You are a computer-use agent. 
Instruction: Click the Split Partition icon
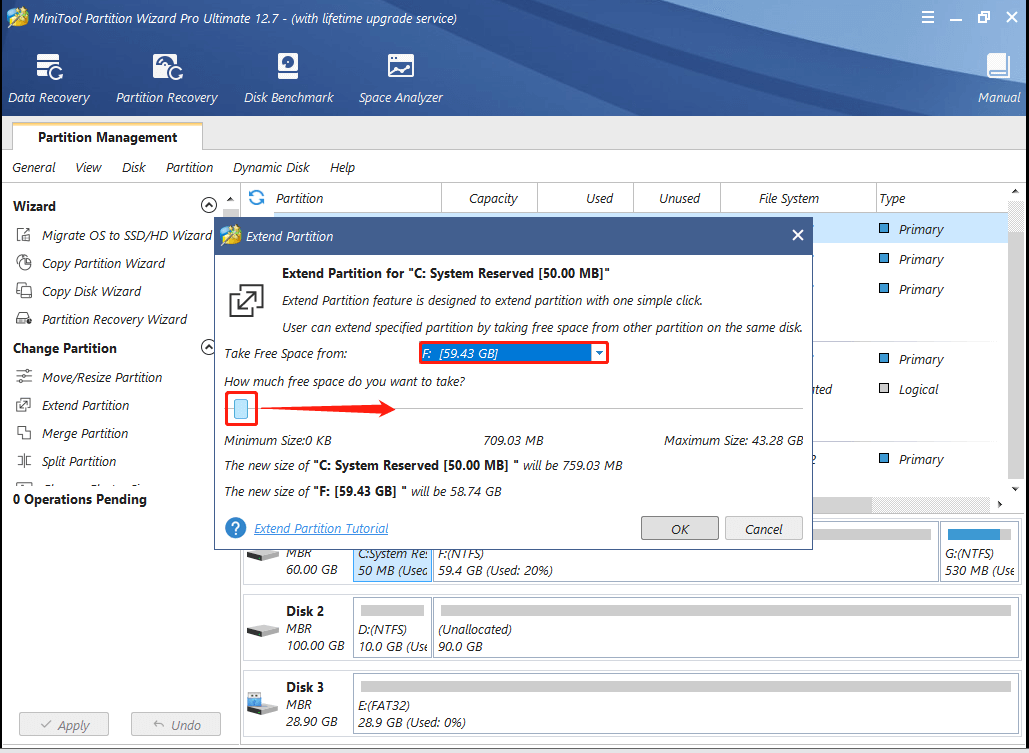coord(24,461)
